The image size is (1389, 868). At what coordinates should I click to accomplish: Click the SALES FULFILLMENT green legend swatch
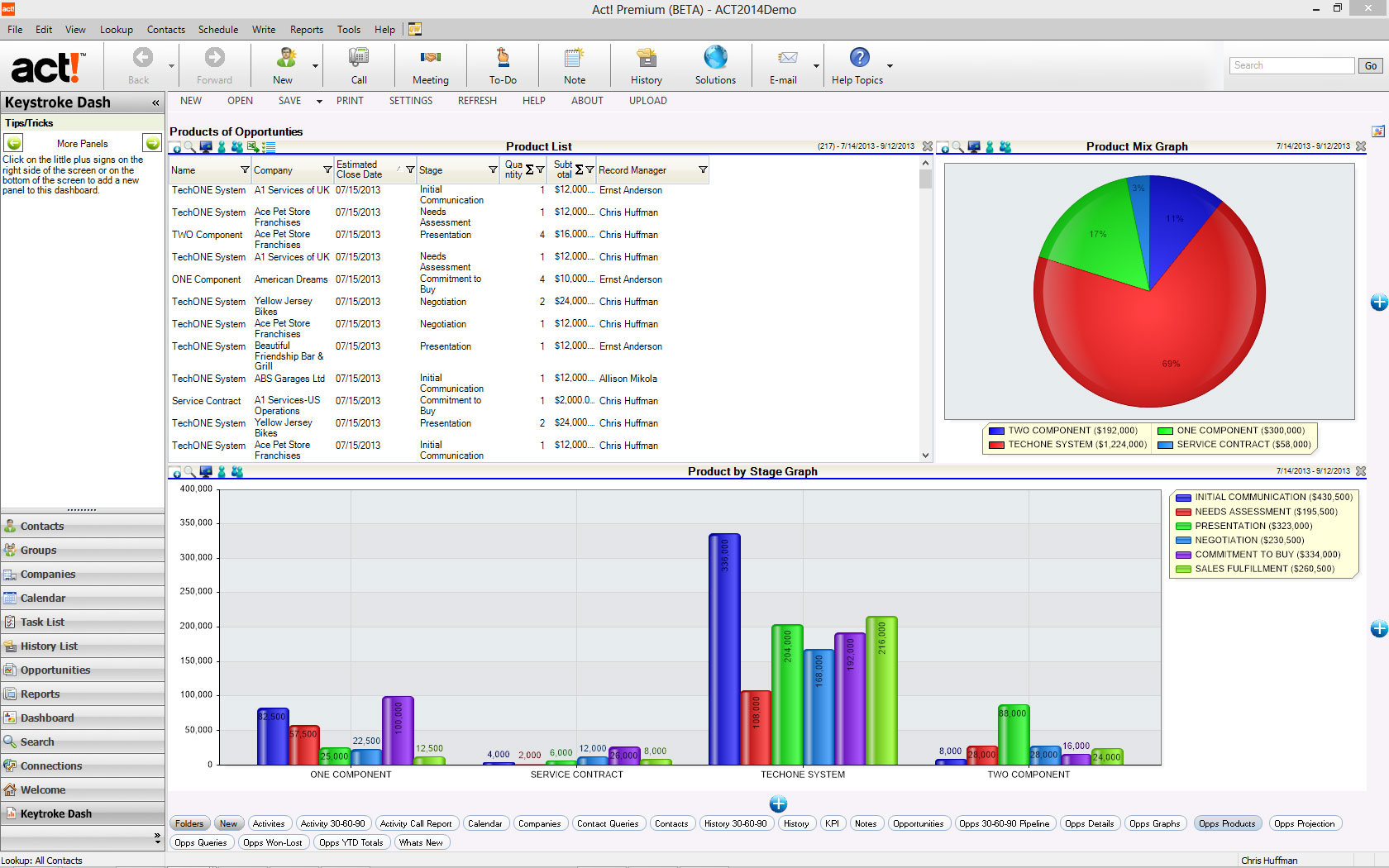coord(1183,569)
